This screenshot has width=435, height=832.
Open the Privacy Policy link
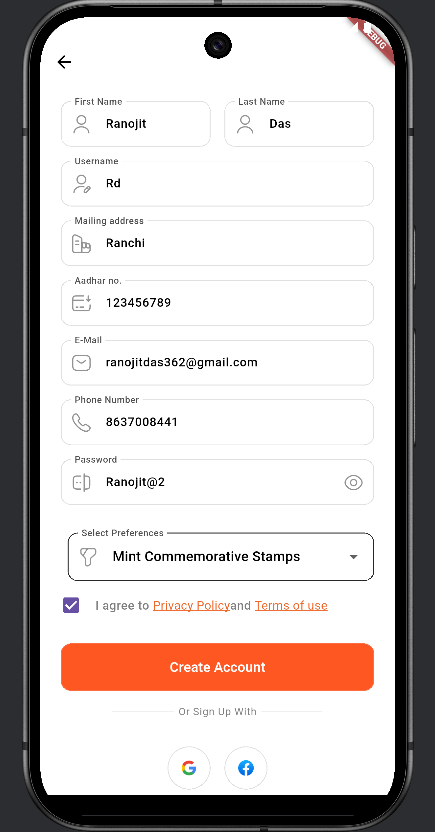pyautogui.click(x=192, y=605)
